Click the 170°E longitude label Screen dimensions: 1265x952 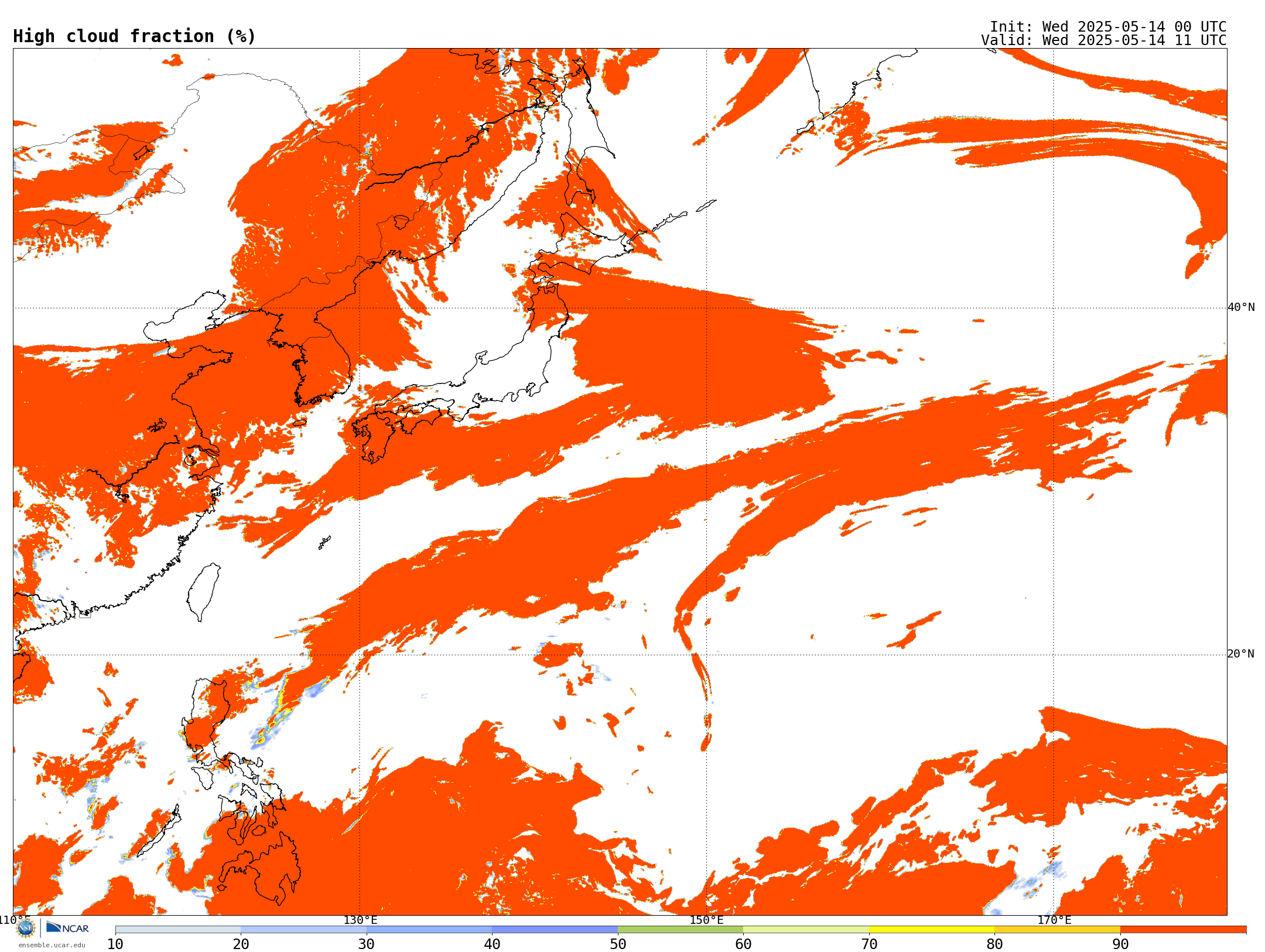tap(1054, 920)
